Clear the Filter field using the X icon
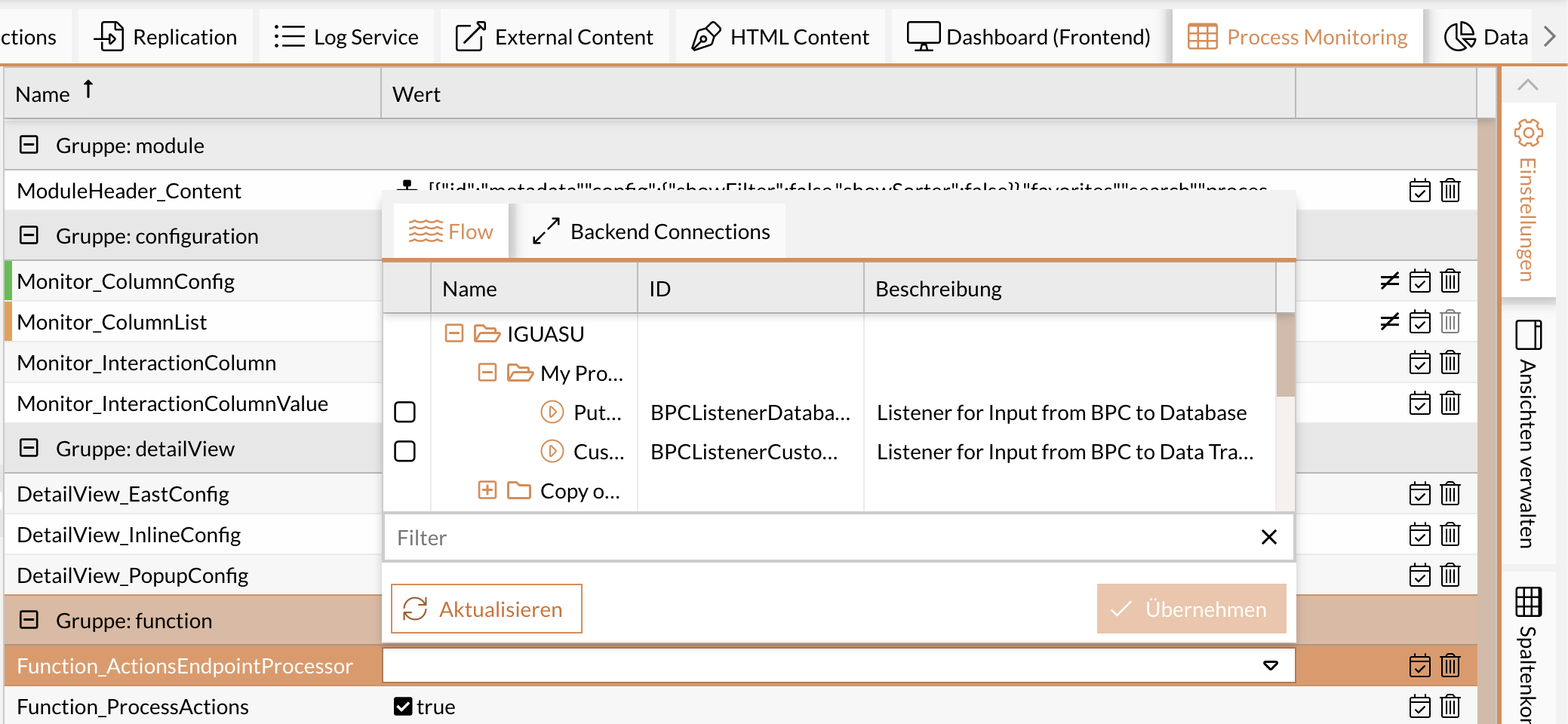The width and height of the screenshot is (1568, 724). 1268,537
